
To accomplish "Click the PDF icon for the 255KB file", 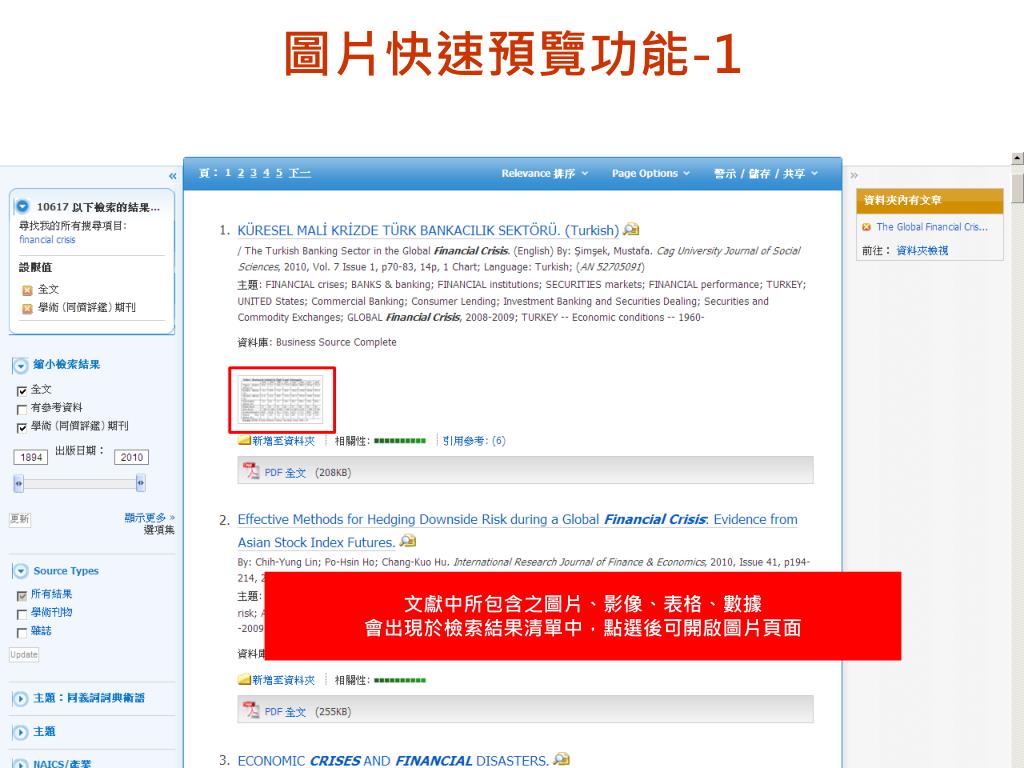I will point(251,710).
